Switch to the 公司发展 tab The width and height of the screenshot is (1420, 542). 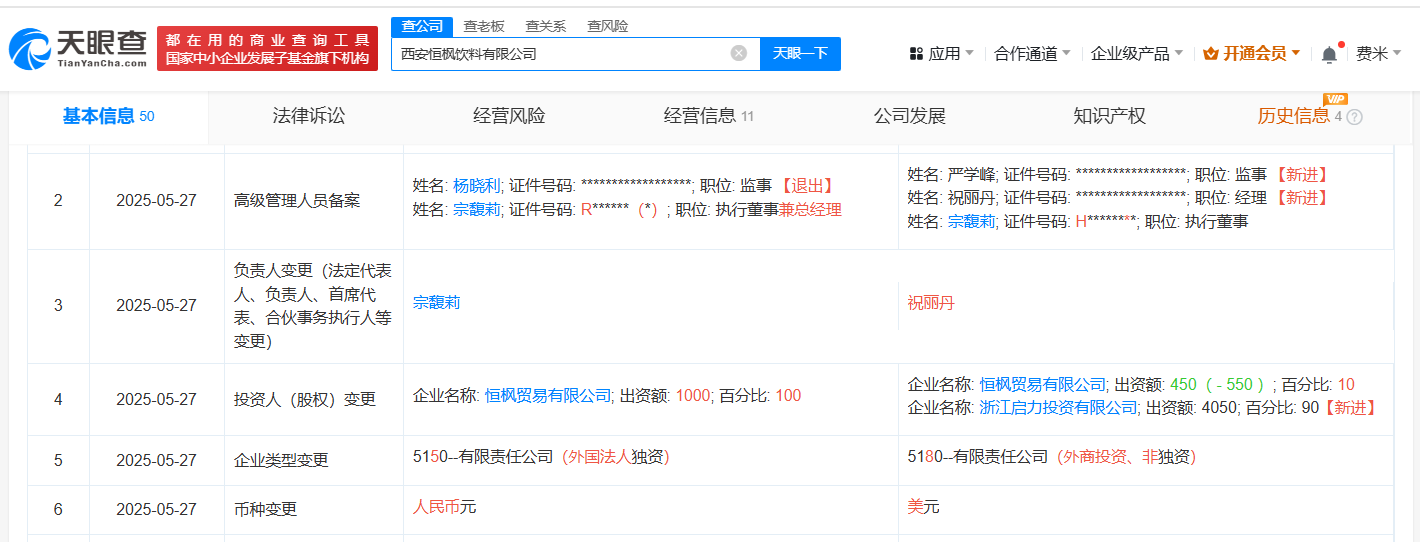point(909,116)
